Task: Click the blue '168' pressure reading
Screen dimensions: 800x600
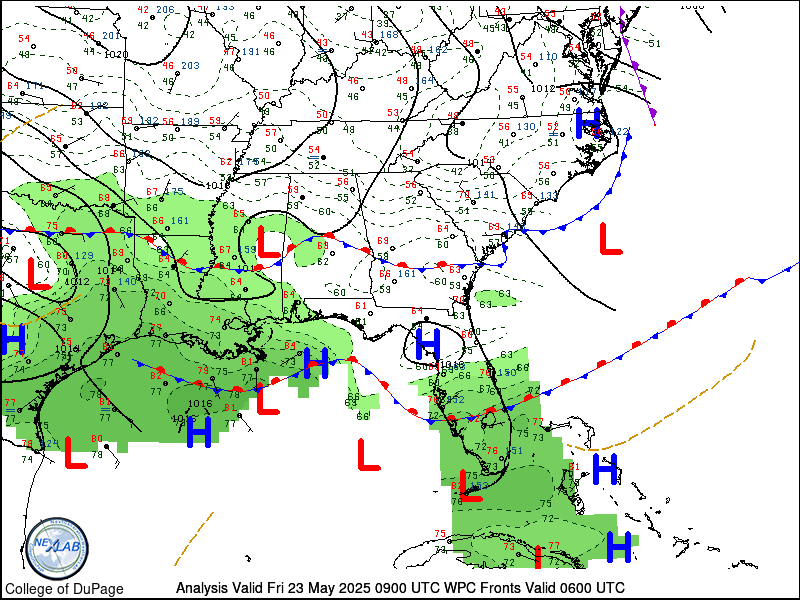Action: (x=389, y=34)
